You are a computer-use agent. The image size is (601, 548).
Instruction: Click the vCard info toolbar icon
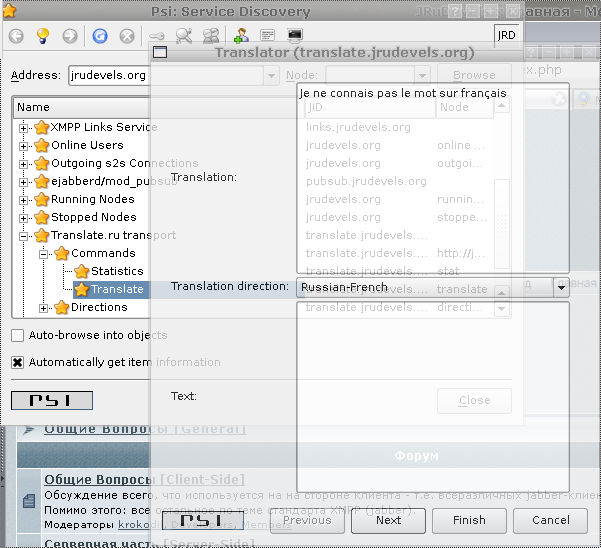tap(267, 36)
